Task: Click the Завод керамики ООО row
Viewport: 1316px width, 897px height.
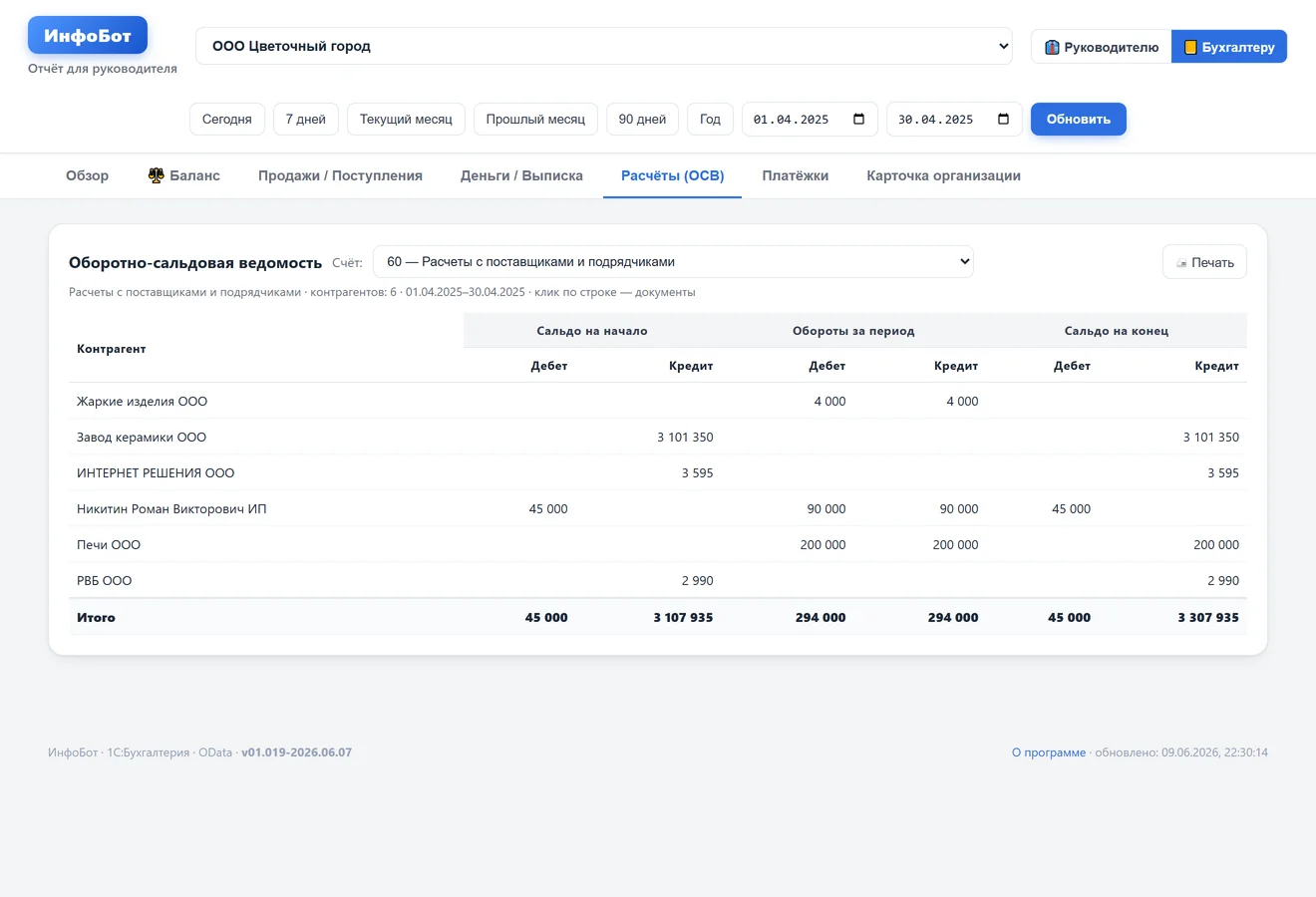Action: [658, 438]
